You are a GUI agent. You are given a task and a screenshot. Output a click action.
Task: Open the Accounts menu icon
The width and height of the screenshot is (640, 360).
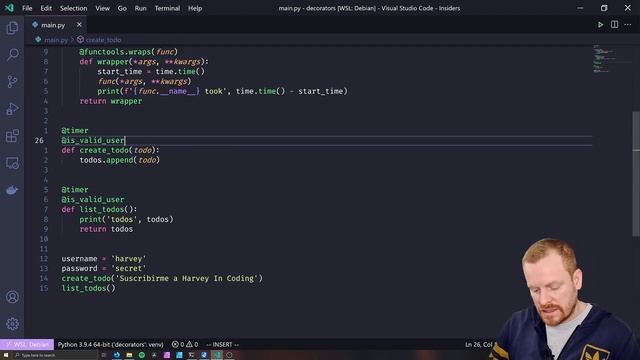click(12, 297)
